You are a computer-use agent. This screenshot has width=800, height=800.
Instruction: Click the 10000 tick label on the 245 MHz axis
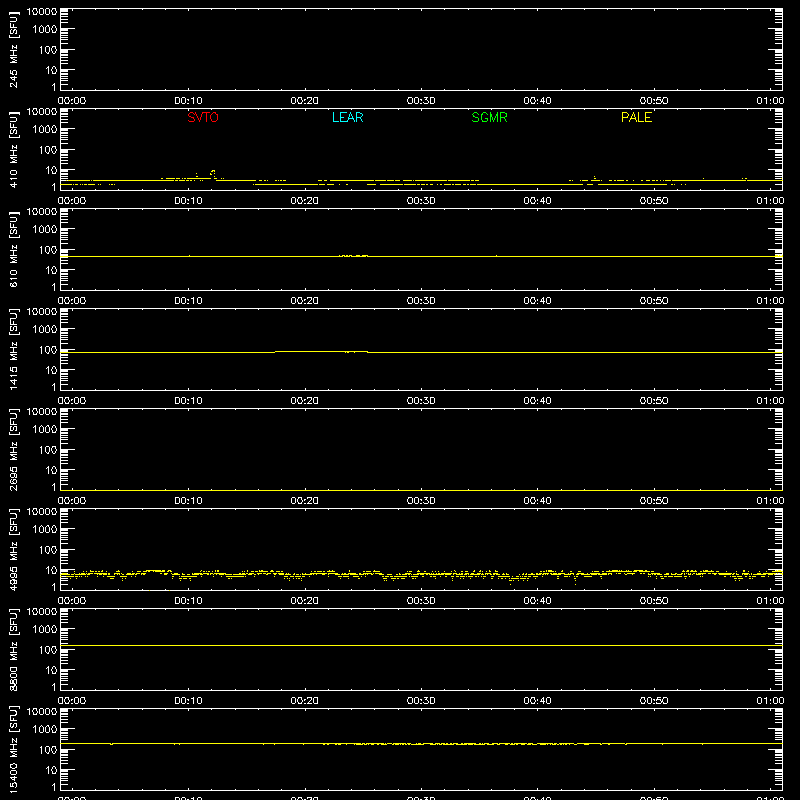(x=42, y=12)
